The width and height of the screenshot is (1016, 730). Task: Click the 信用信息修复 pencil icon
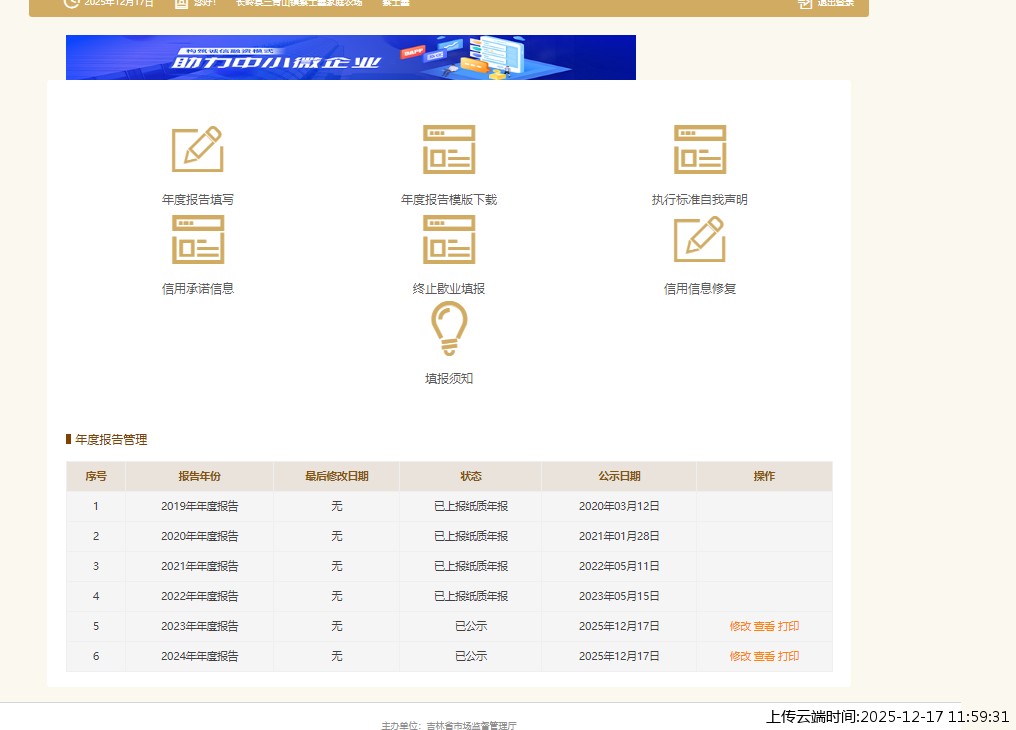point(699,240)
